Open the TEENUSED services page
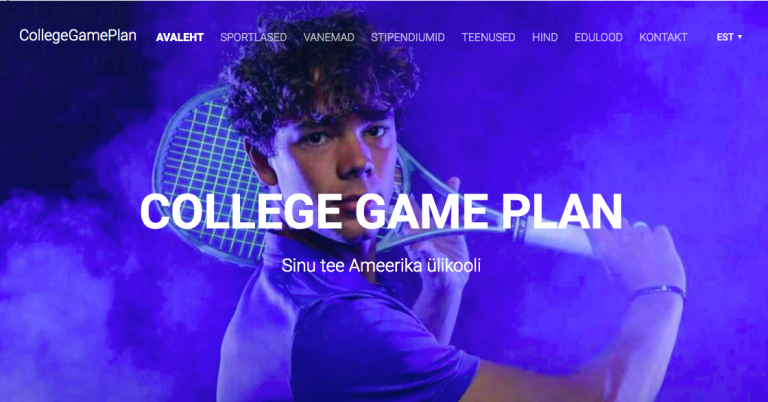The width and height of the screenshot is (768, 402). tap(488, 37)
